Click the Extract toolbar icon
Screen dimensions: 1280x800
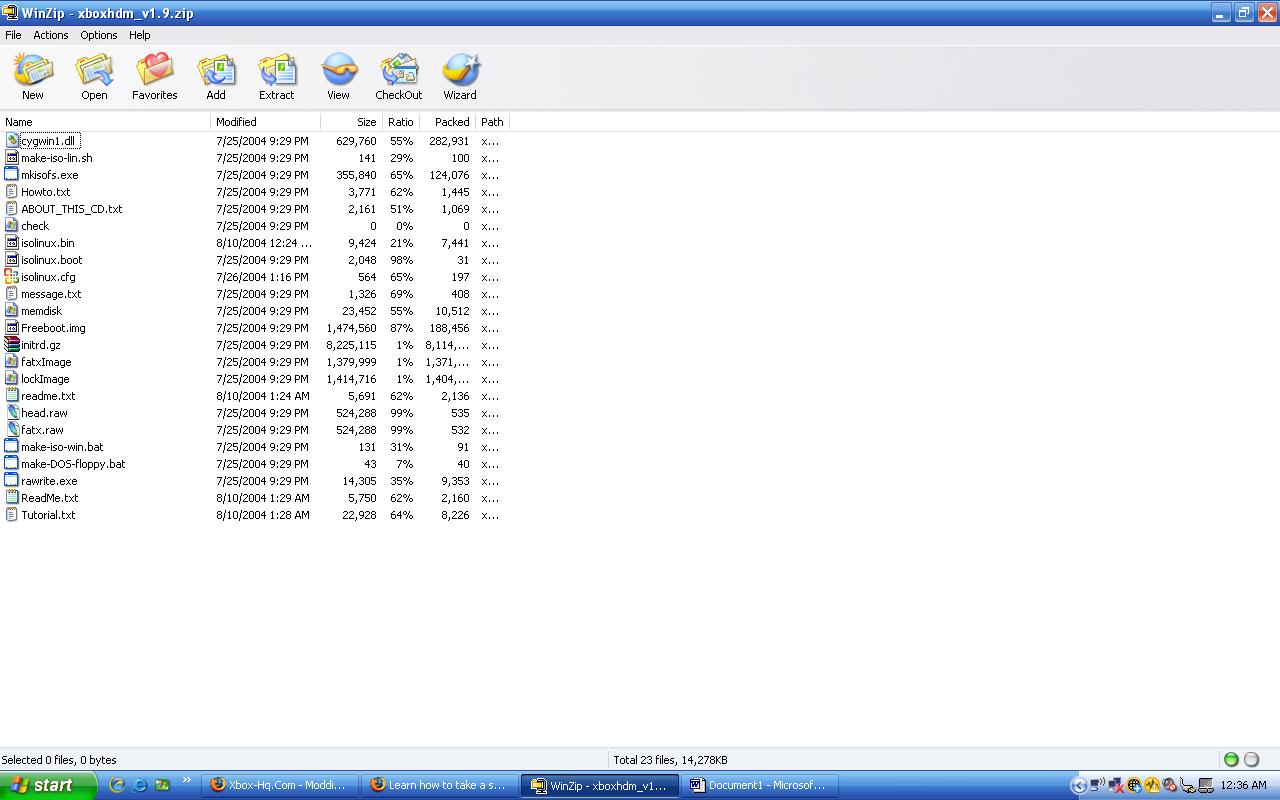[x=277, y=71]
